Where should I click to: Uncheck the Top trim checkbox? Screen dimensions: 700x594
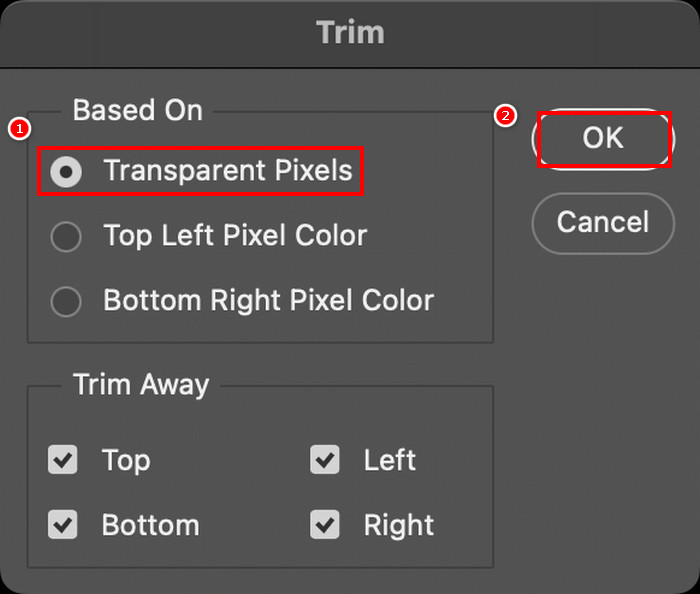[x=63, y=461]
